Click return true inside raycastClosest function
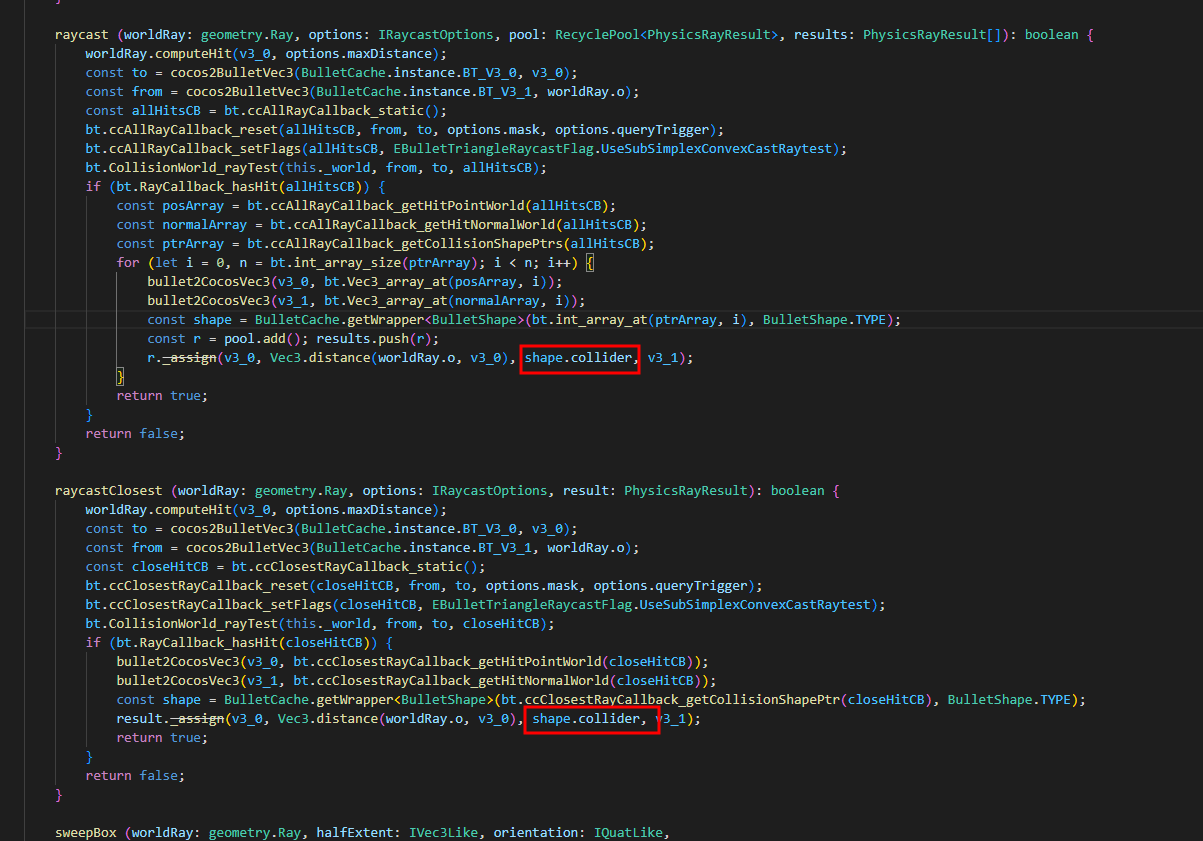This screenshot has width=1203, height=841. (163, 737)
